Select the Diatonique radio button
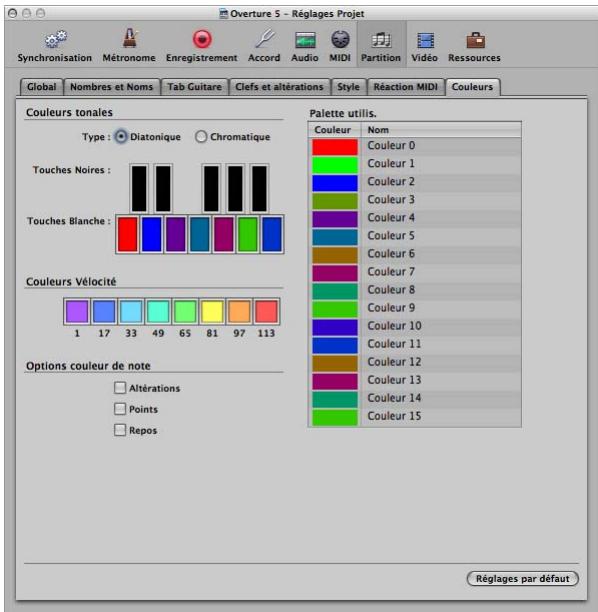Viewport: 598px width, 612px height. pyautogui.click(x=121, y=137)
